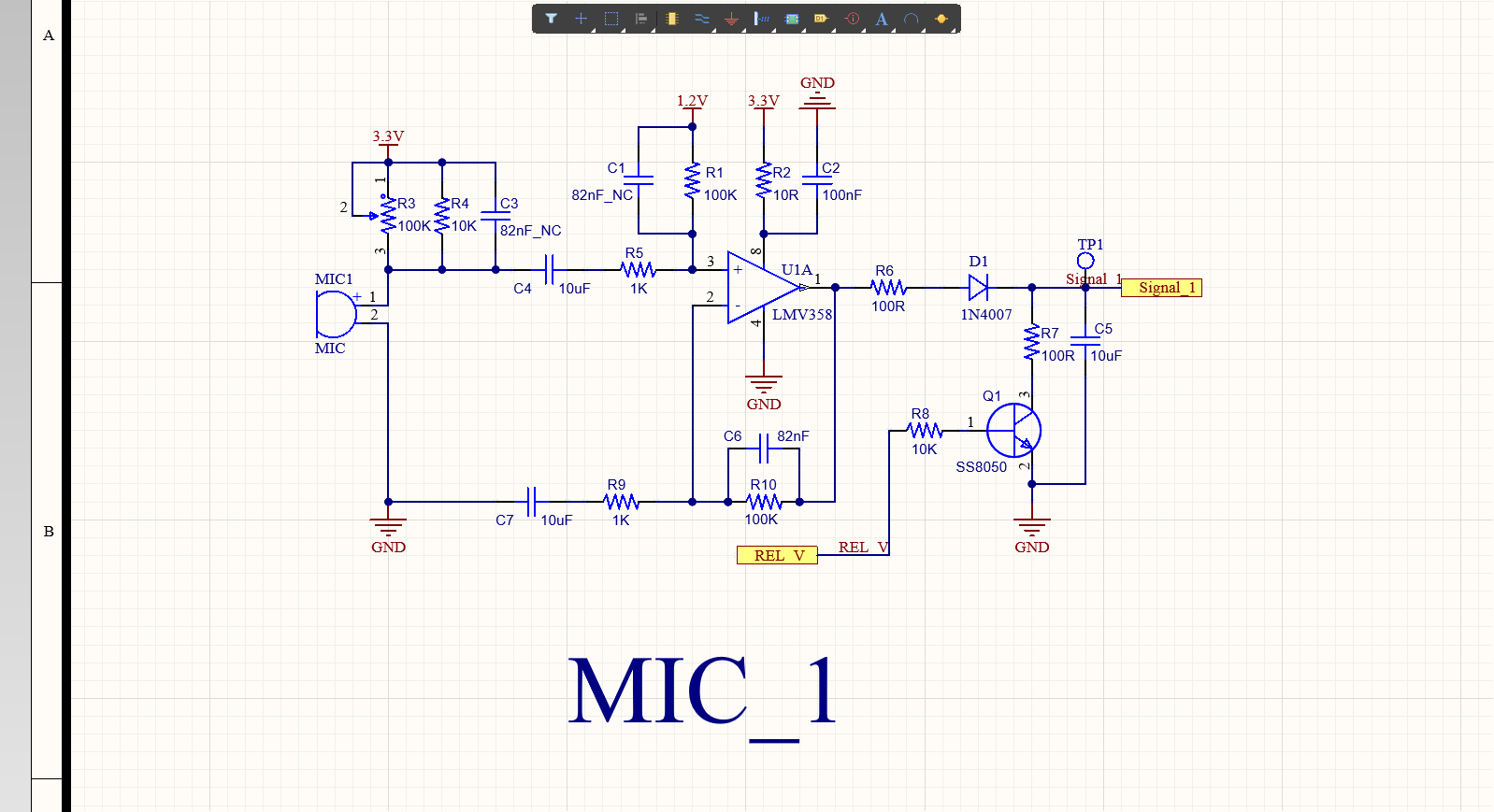Click the Signal_1 output port

[x=1161, y=288]
